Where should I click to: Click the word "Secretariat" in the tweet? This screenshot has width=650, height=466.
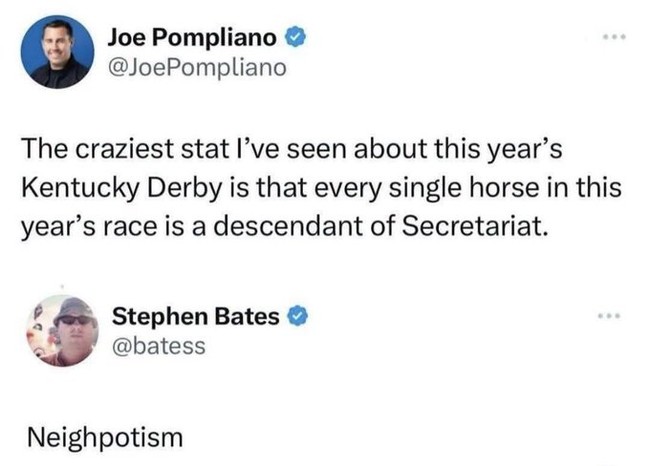(x=472, y=227)
